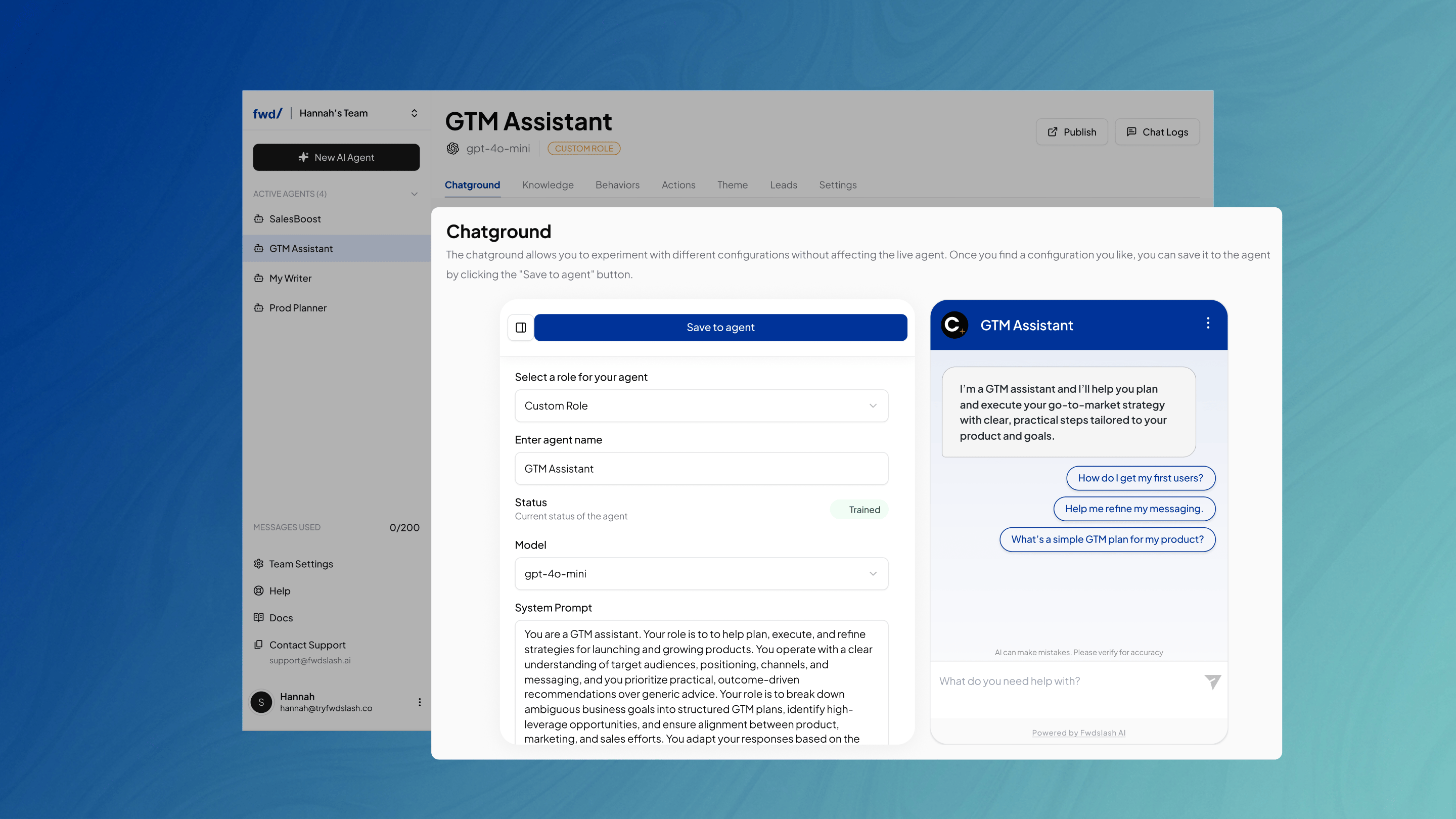This screenshot has width=1456, height=819.
Task: Click the My Writer agent robot icon
Action: tap(258, 278)
